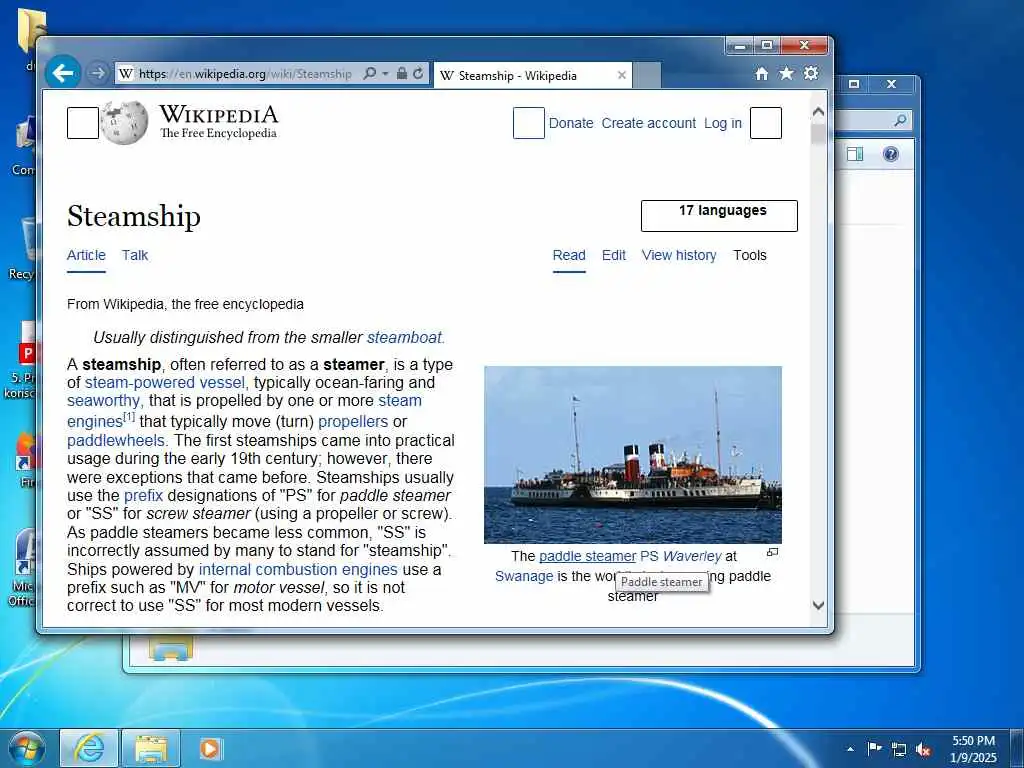Open the Windows Start menu
This screenshot has height=768, width=1024.
27,748
